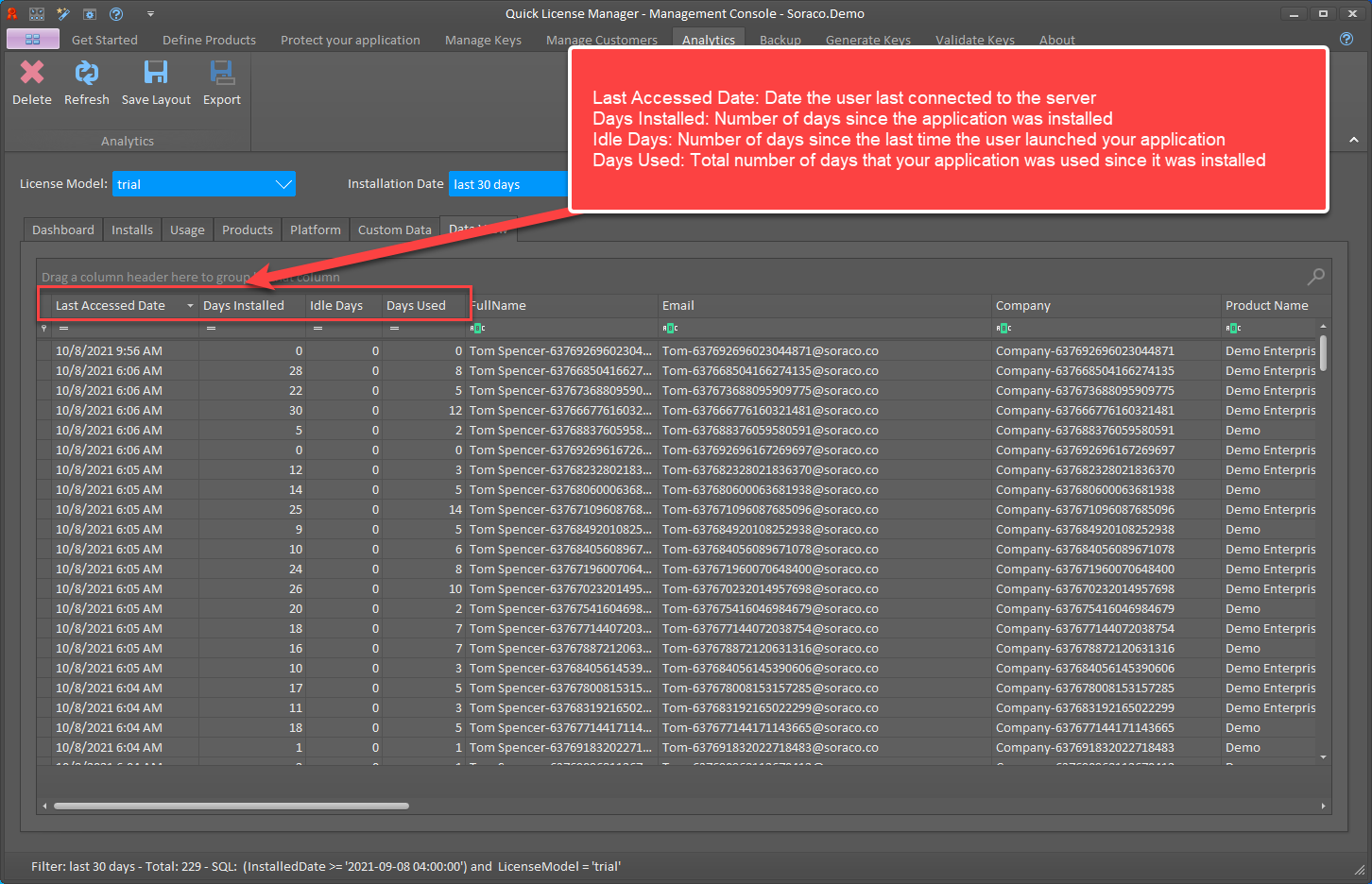Image resolution: width=1372 pixels, height=884 pixels.
Task: Open the Dashboard tab
Action: (63, 229)
